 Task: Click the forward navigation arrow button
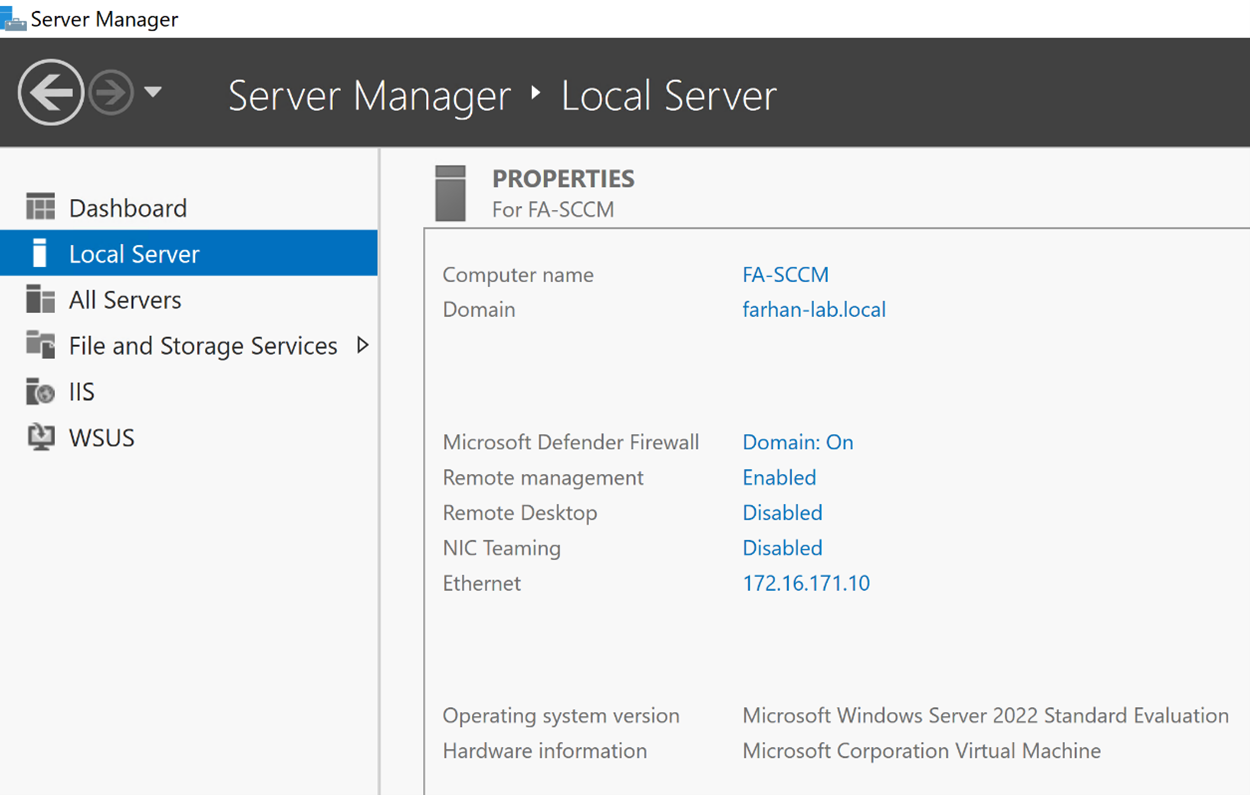[111, 93]
